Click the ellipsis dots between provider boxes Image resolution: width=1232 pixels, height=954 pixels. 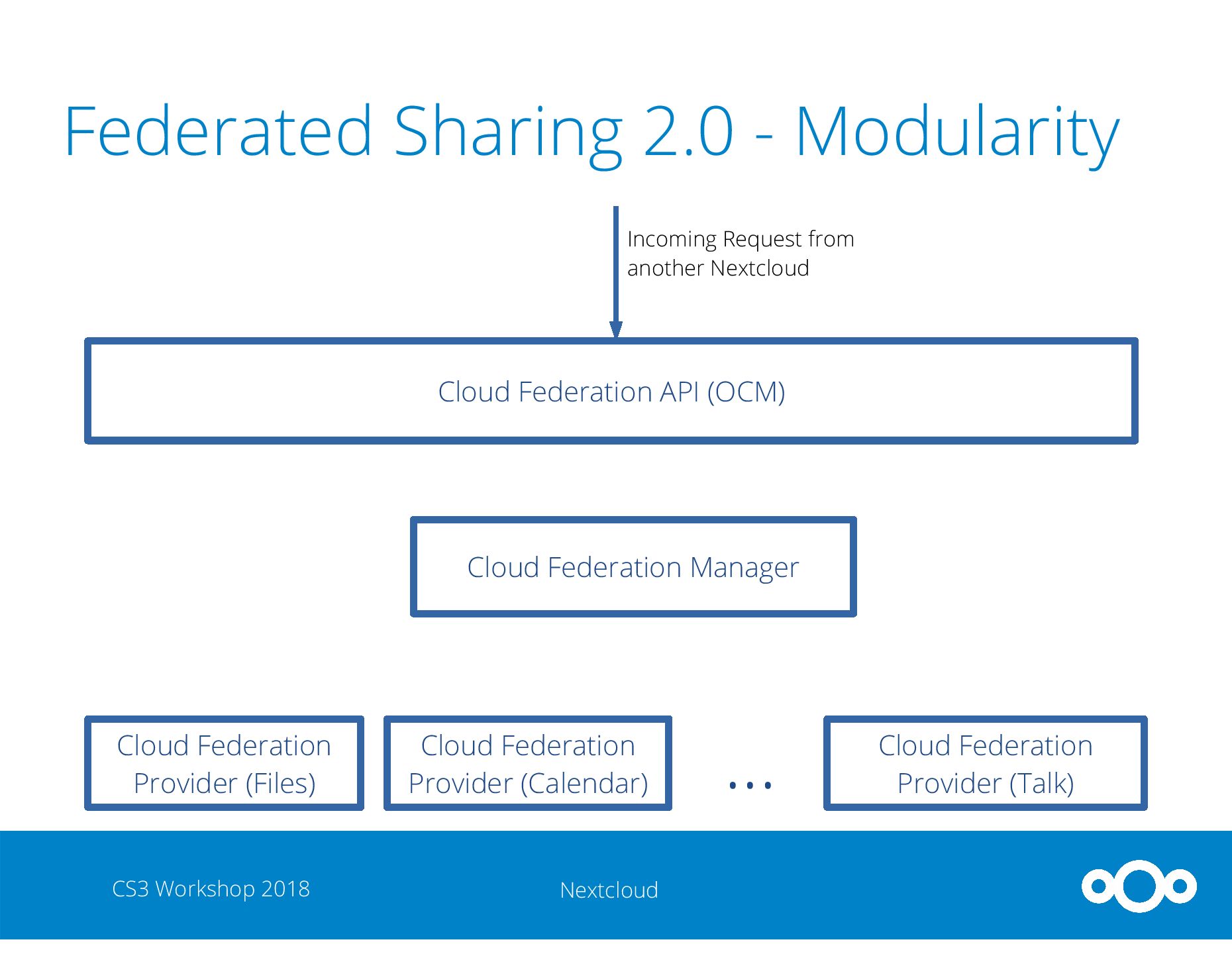(750, 786)
